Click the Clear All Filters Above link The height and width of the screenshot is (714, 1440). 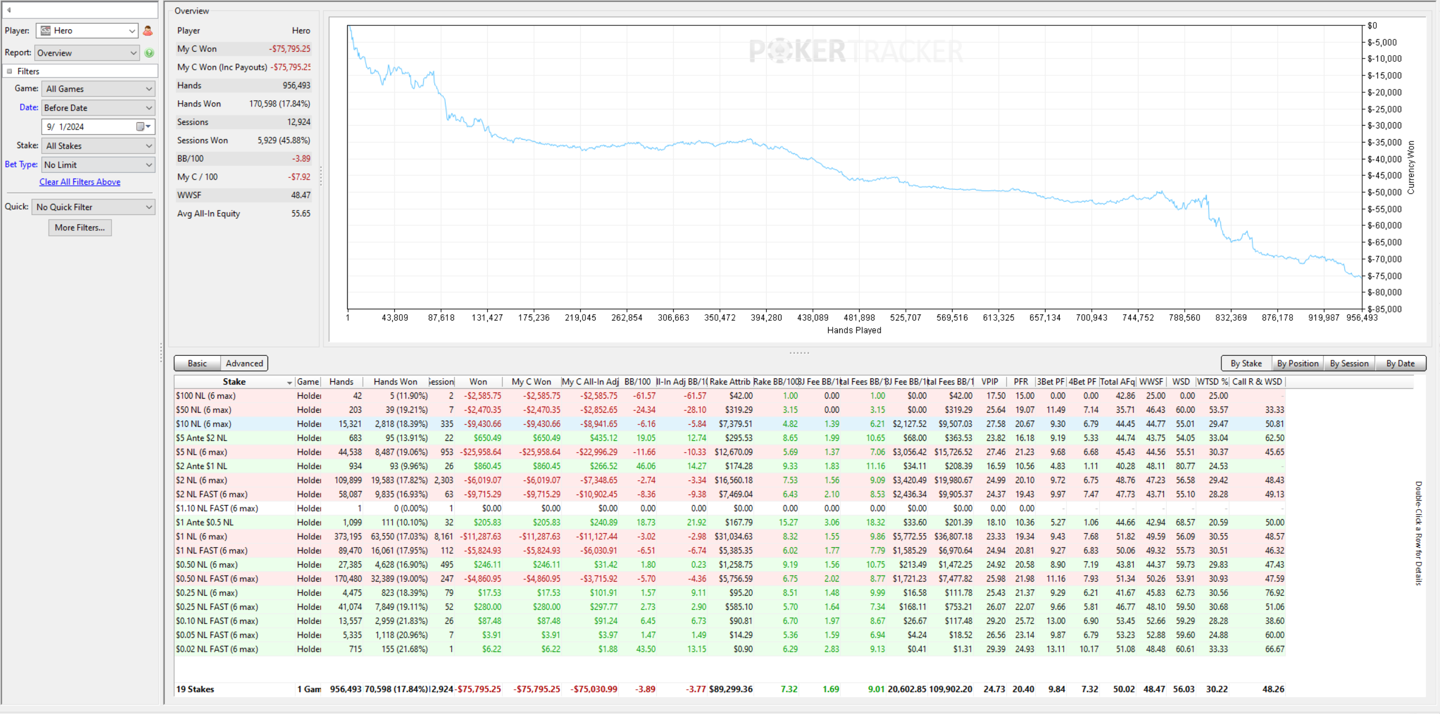click(x=79, y=182)
